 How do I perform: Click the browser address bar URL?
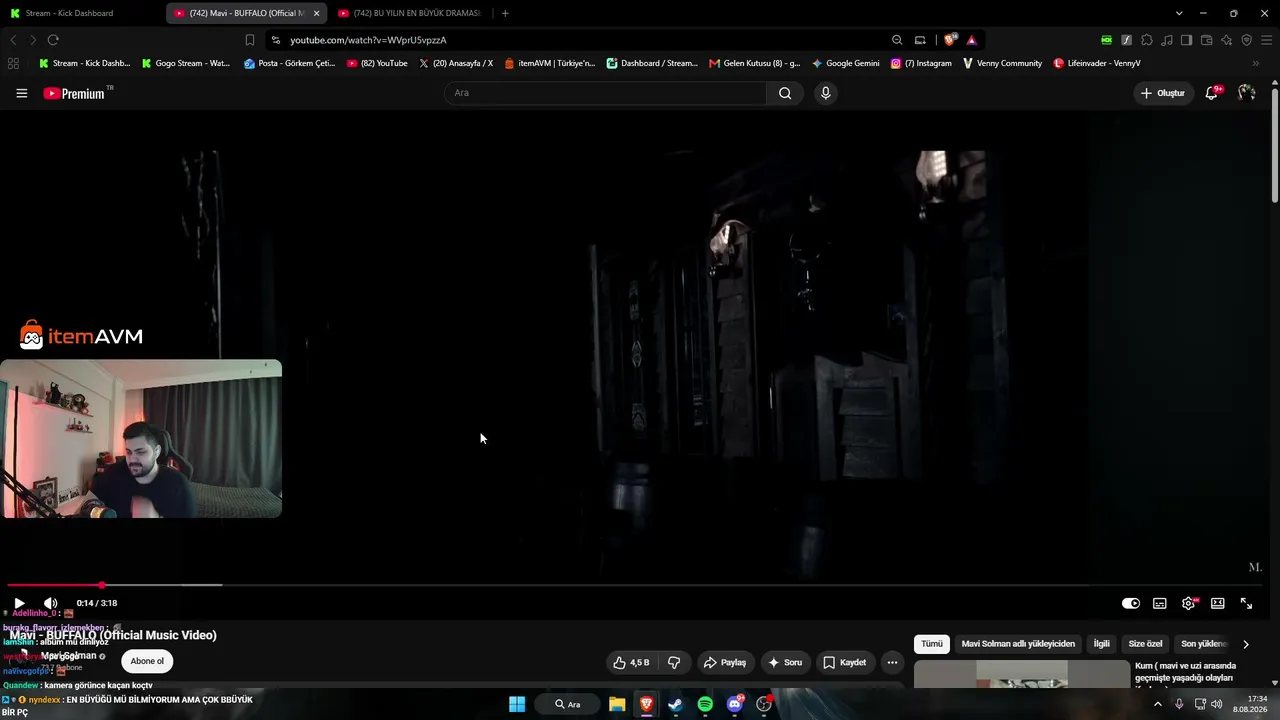click(368, 40)
